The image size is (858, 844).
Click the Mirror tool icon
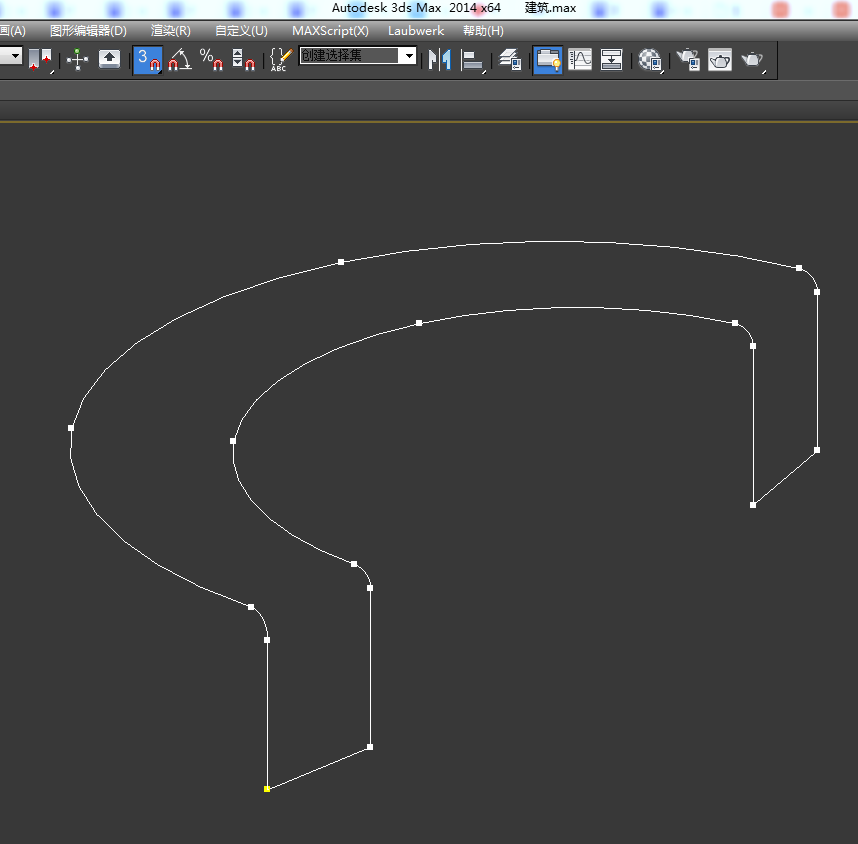click(x=439, y=60)
